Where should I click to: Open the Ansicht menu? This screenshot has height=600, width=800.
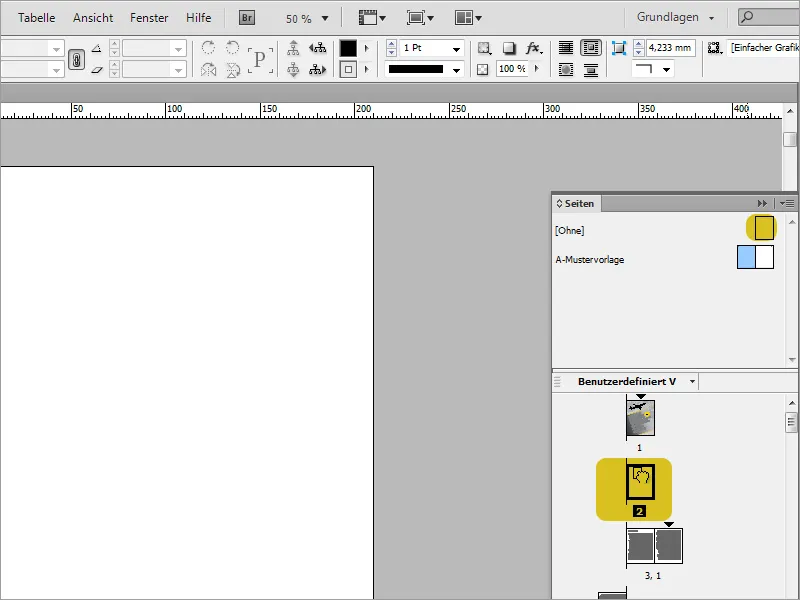tap(93, 18)
